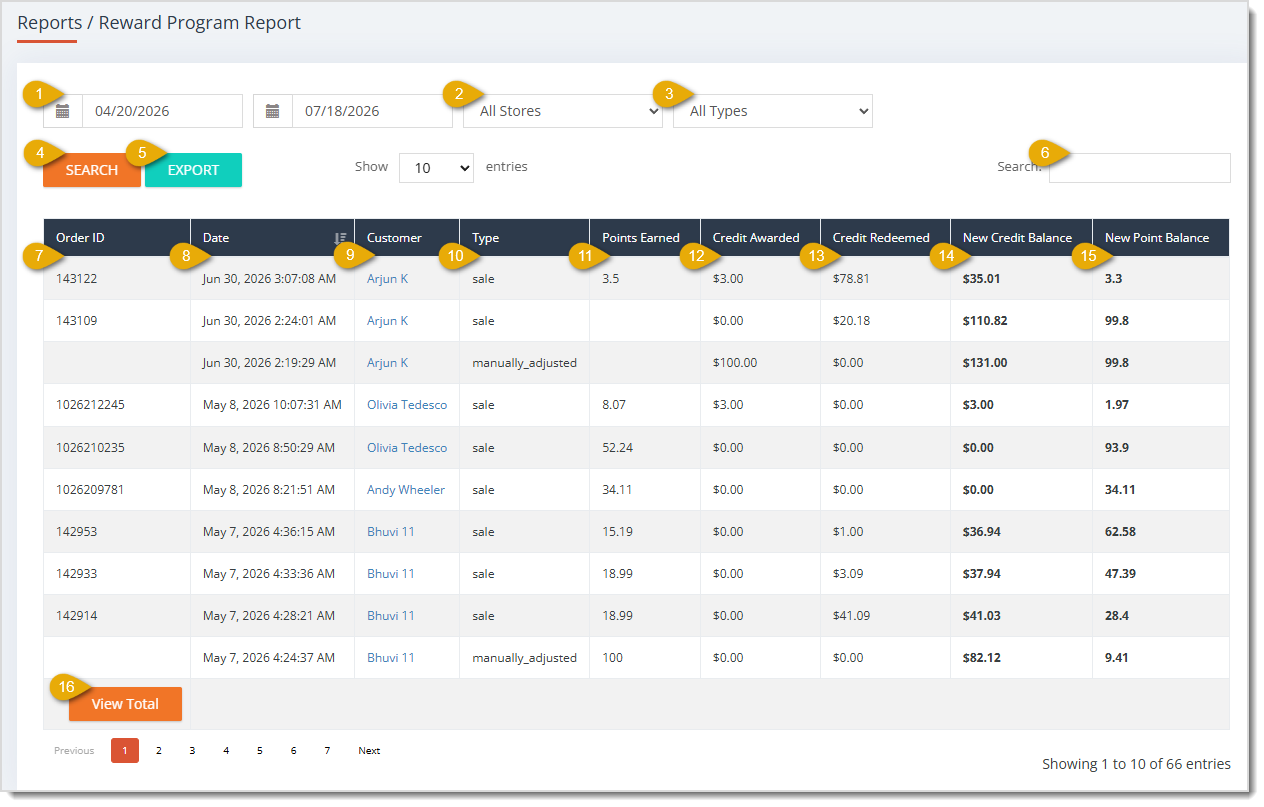The width and height of the screenshot is (1264, 807).
Task: Click the Previous pagination link
Action: [x=74, y=751]
